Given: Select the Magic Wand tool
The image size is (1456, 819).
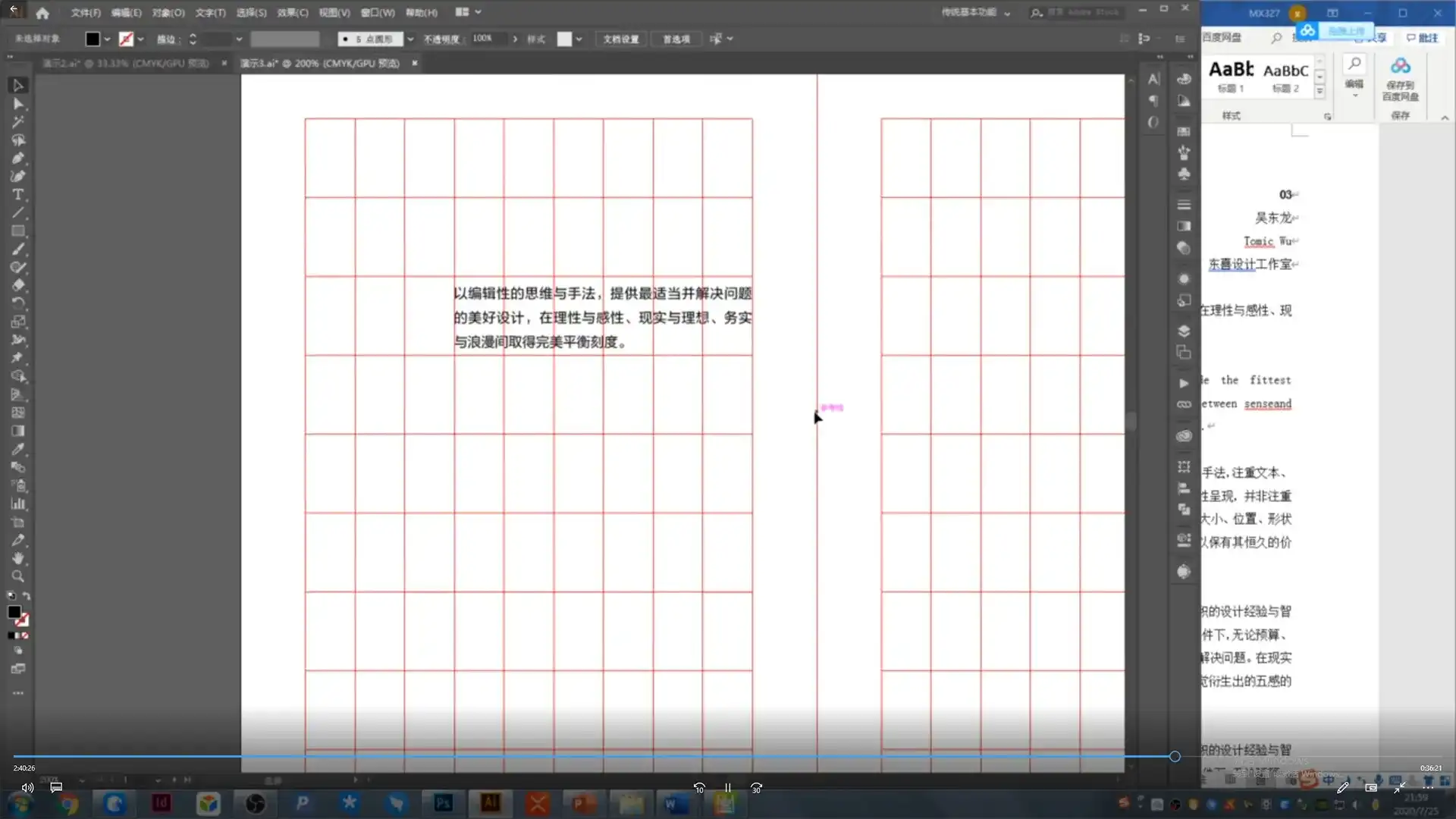Looking at the screenshot, I should 18,122.
